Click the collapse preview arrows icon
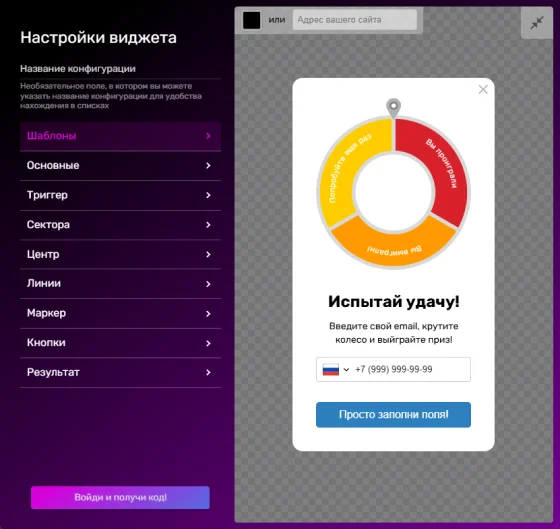 (537, 23)
